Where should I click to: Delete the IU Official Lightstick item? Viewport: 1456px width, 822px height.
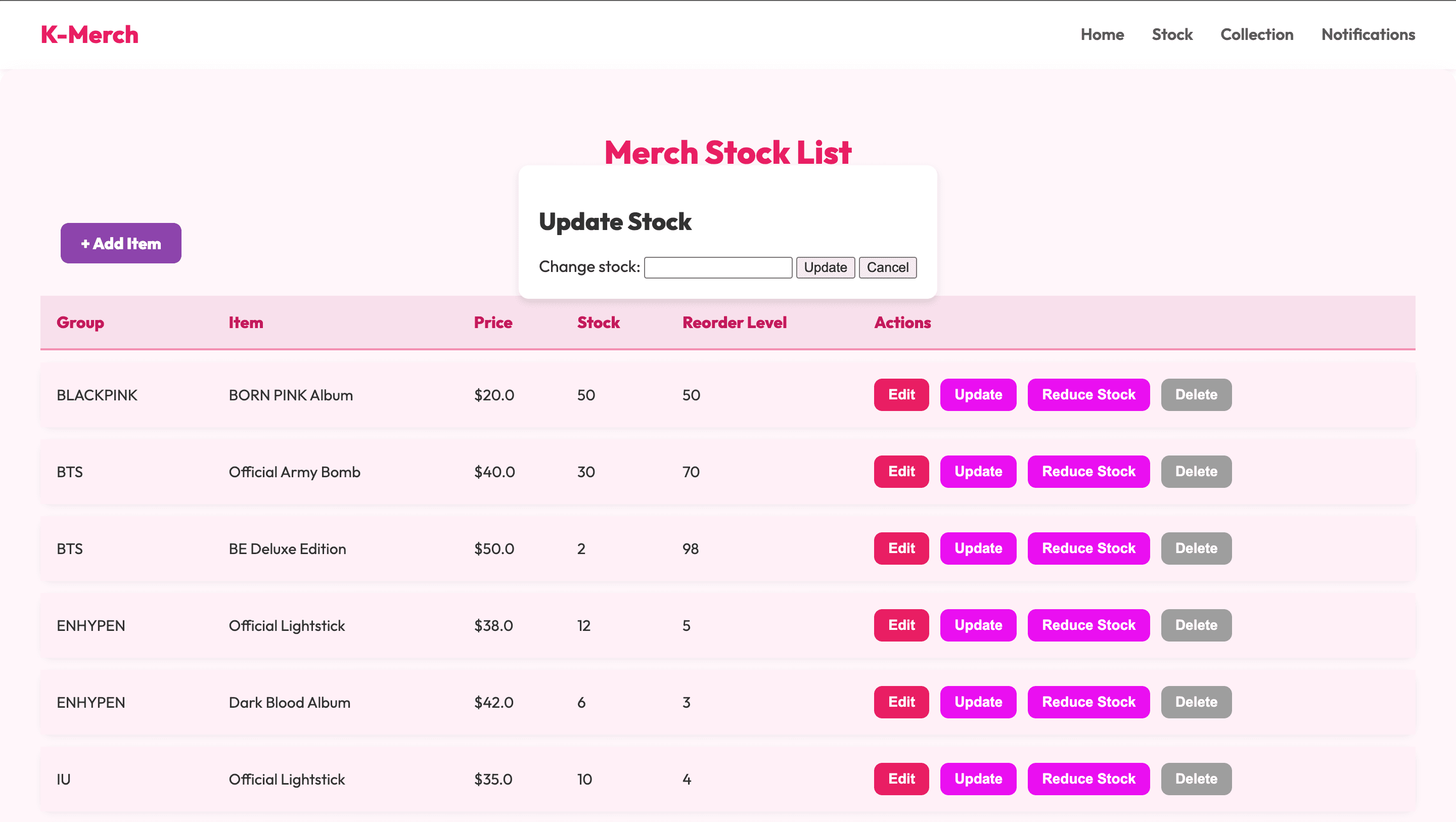(1196, 779)
